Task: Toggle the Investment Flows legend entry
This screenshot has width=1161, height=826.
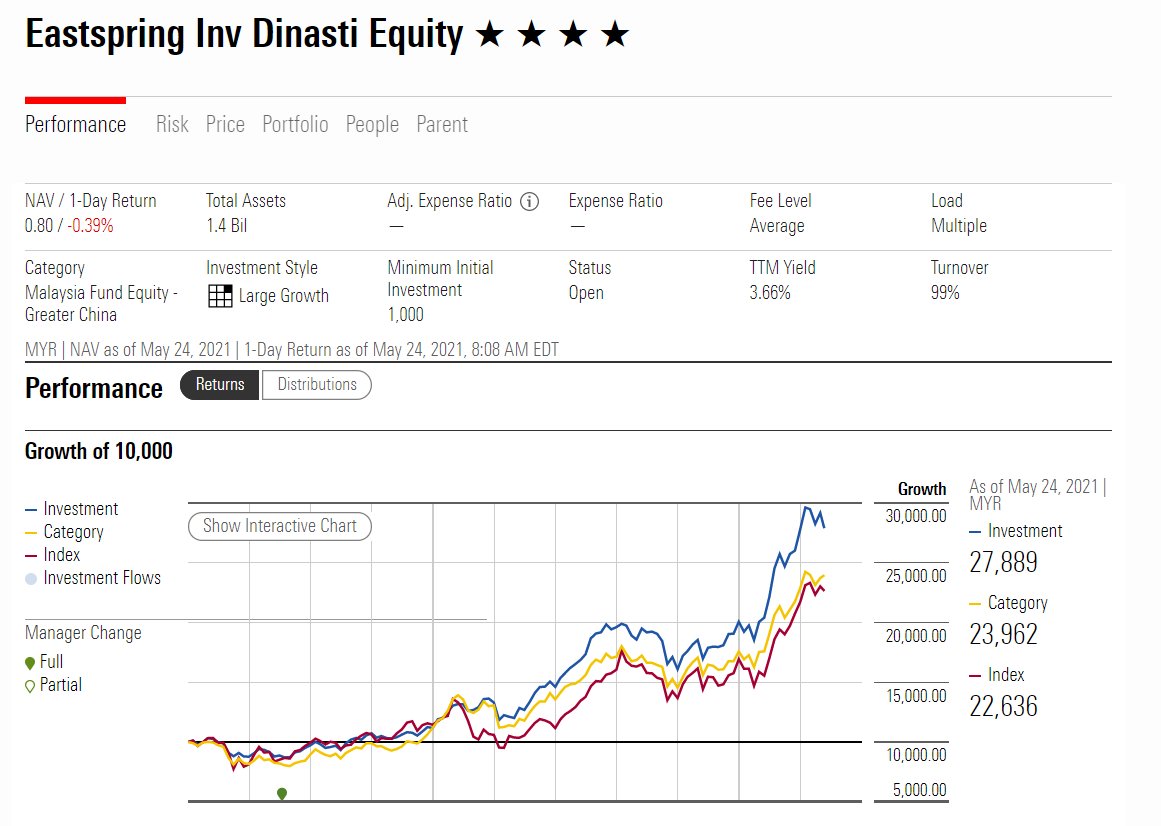Action: coord(93,578)
